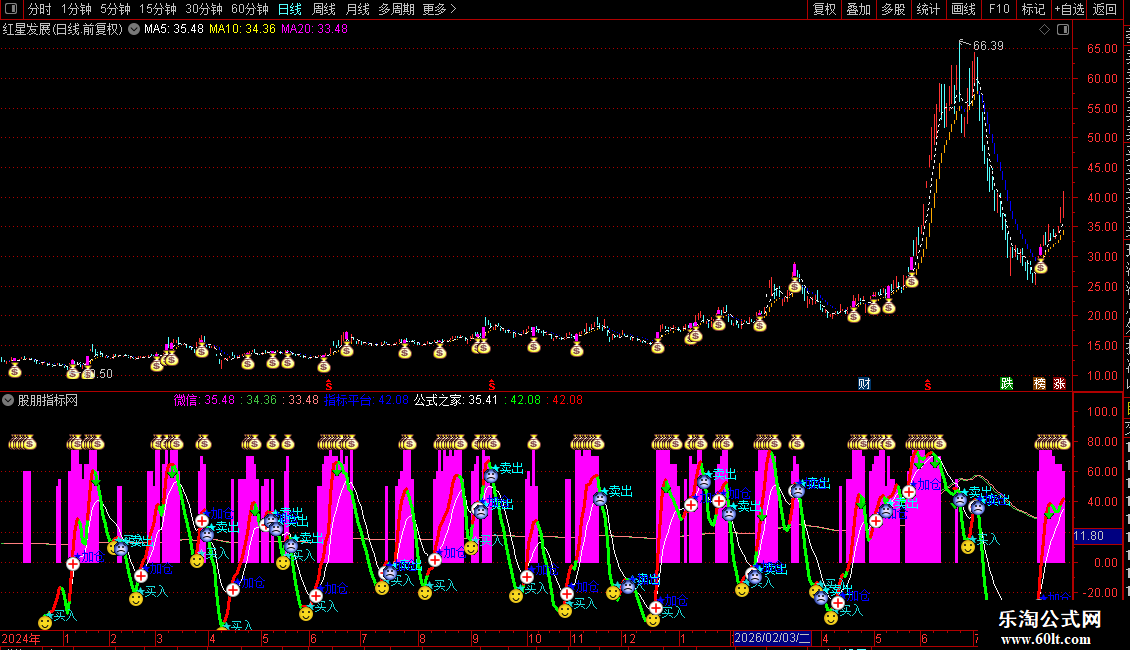Open the 统计 statistics button

pyautogui.click(x=927, y=9)
